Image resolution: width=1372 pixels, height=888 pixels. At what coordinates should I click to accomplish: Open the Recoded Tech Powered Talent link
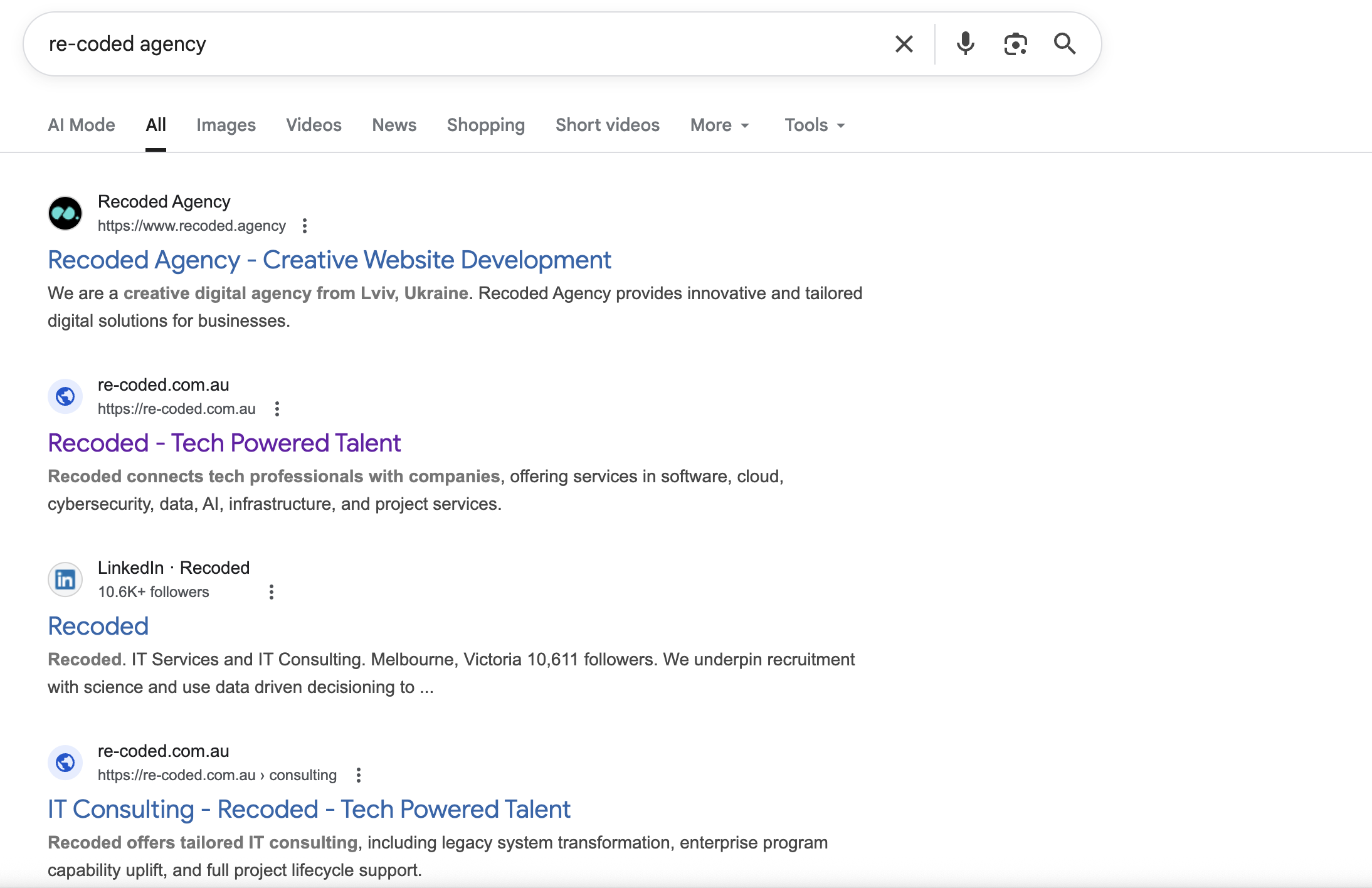pos(224,443)
